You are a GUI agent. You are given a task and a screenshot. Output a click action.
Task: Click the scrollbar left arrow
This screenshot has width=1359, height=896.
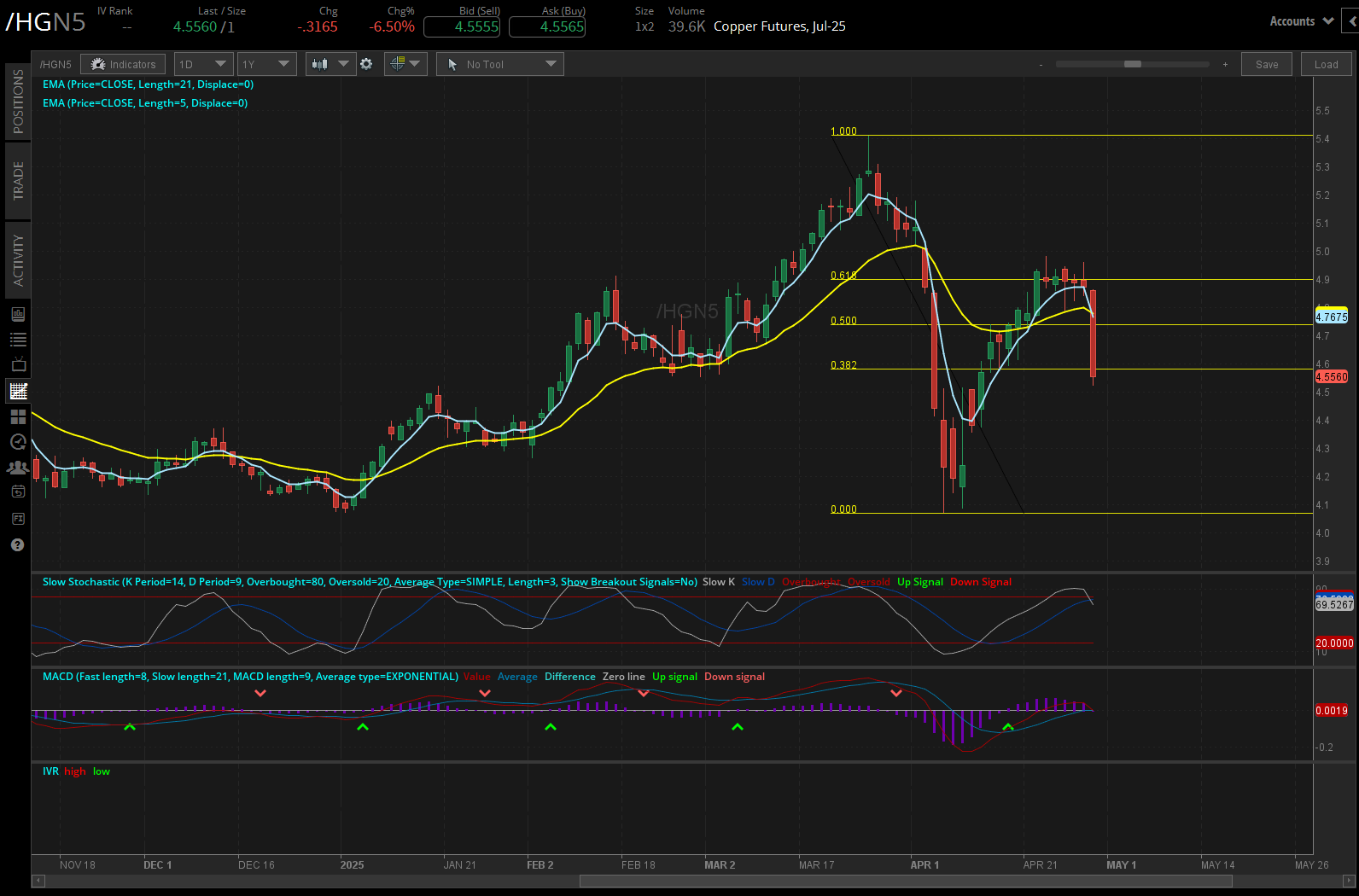(38, 881)
